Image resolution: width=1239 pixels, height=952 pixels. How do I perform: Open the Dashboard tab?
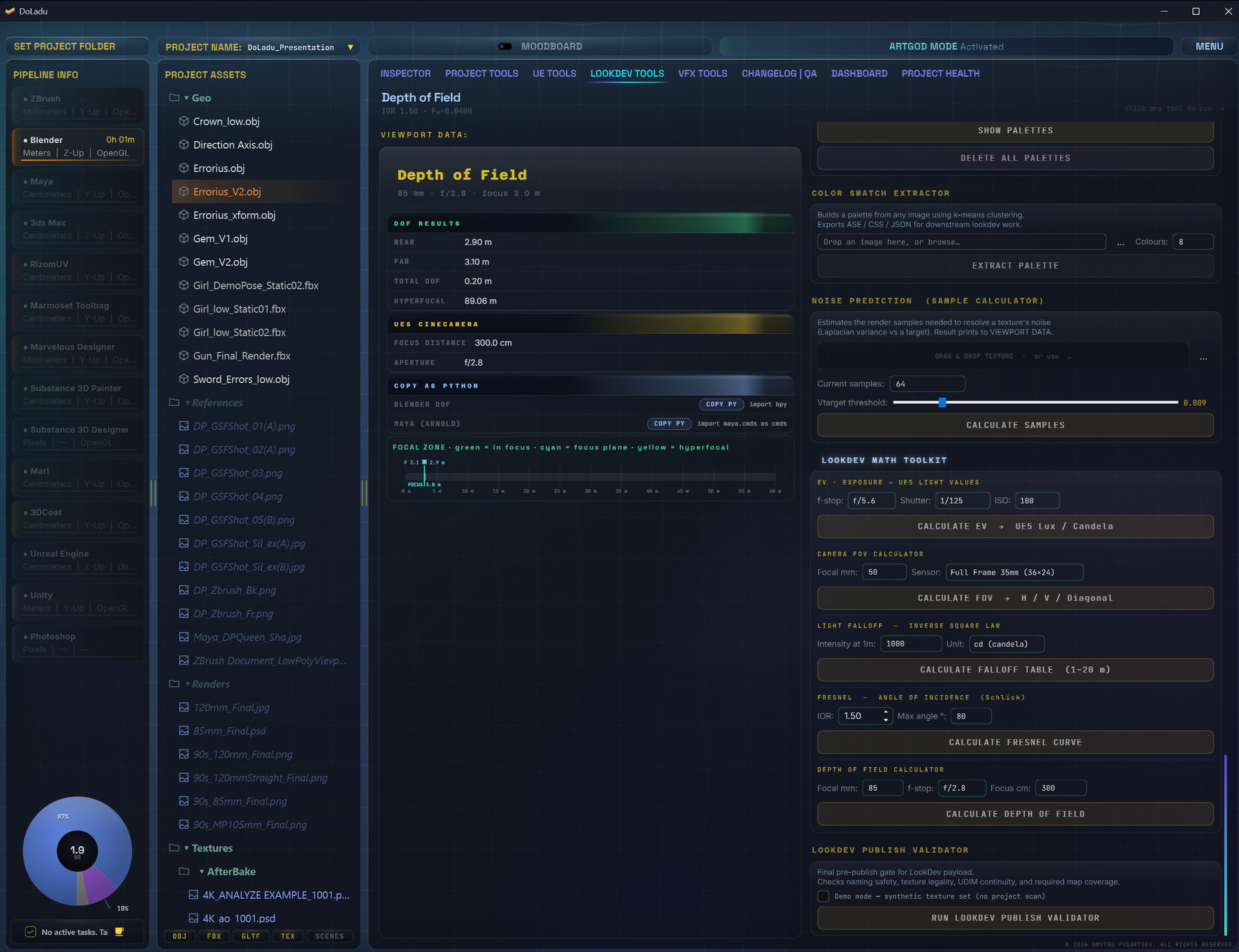(859, 74)
